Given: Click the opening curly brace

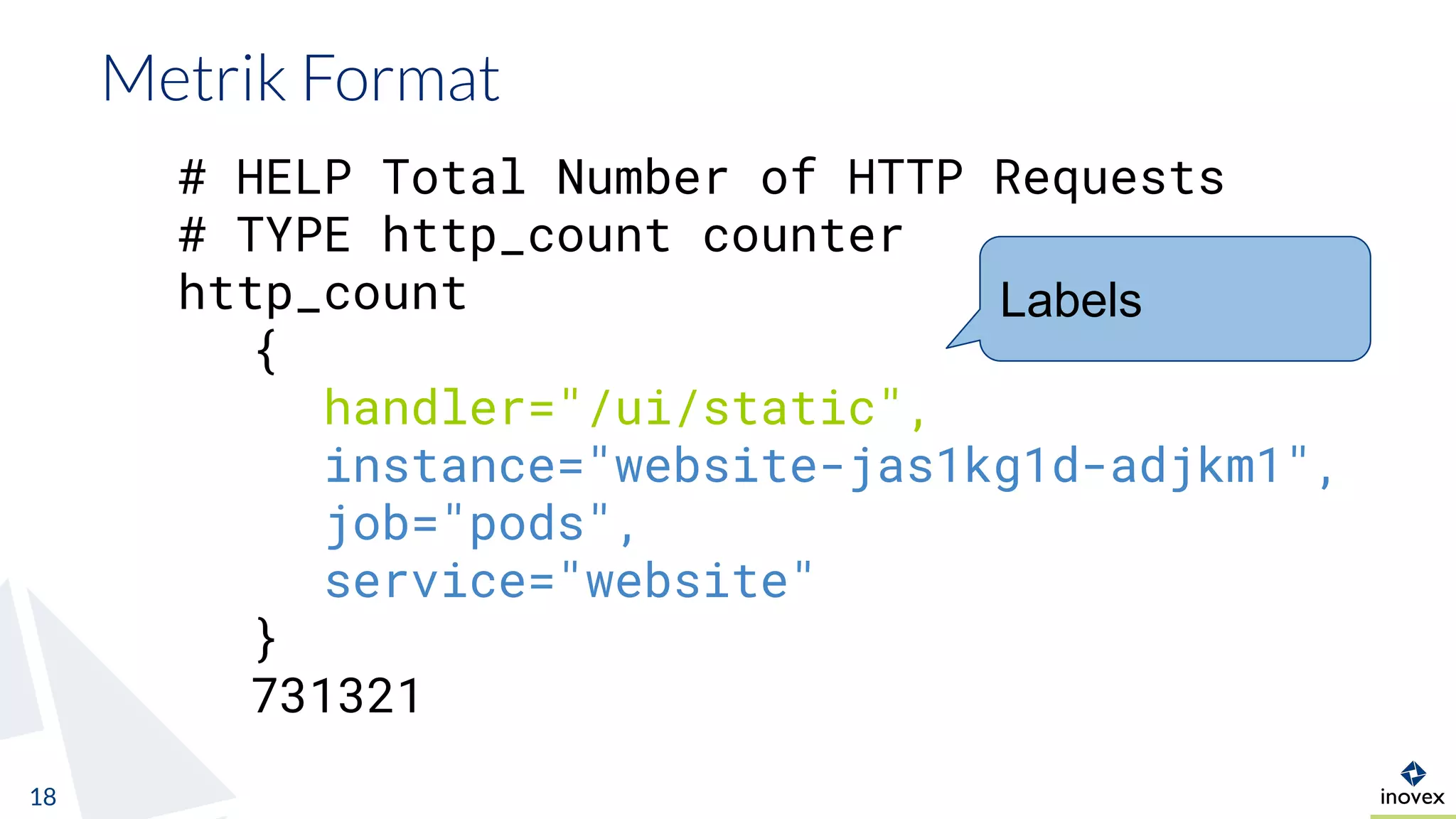Looking at the screenshot, I should point(266,351).
